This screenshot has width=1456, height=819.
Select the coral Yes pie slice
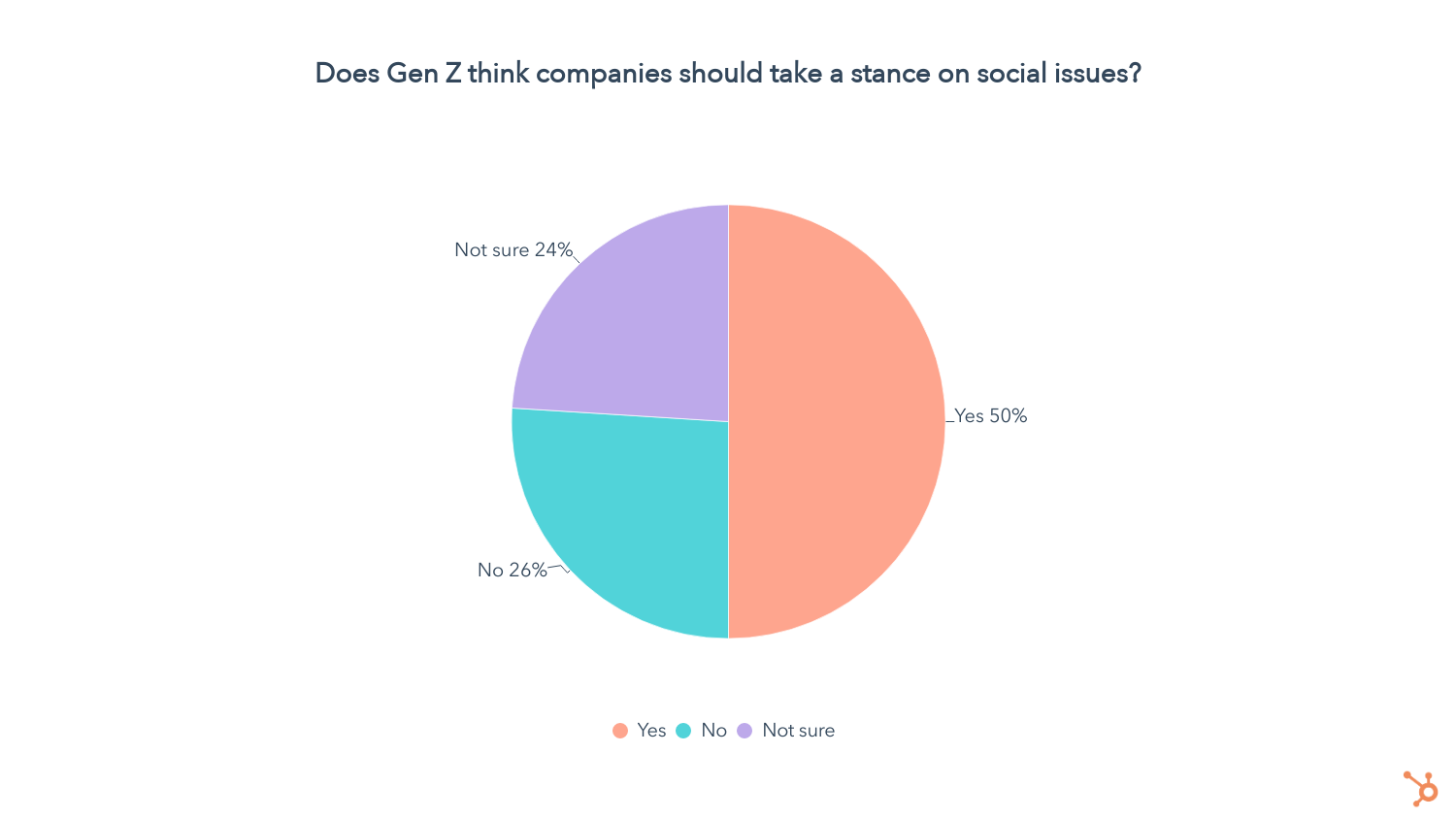835,421
